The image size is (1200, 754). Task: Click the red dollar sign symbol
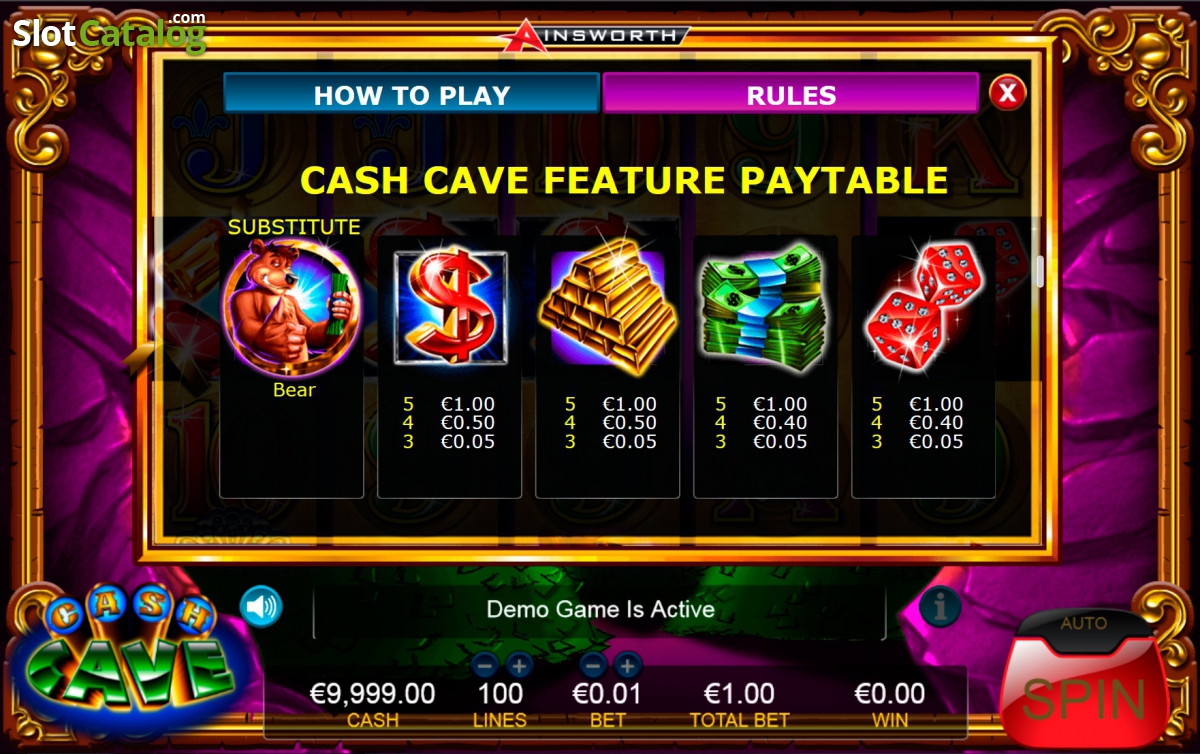pos(450,305)
